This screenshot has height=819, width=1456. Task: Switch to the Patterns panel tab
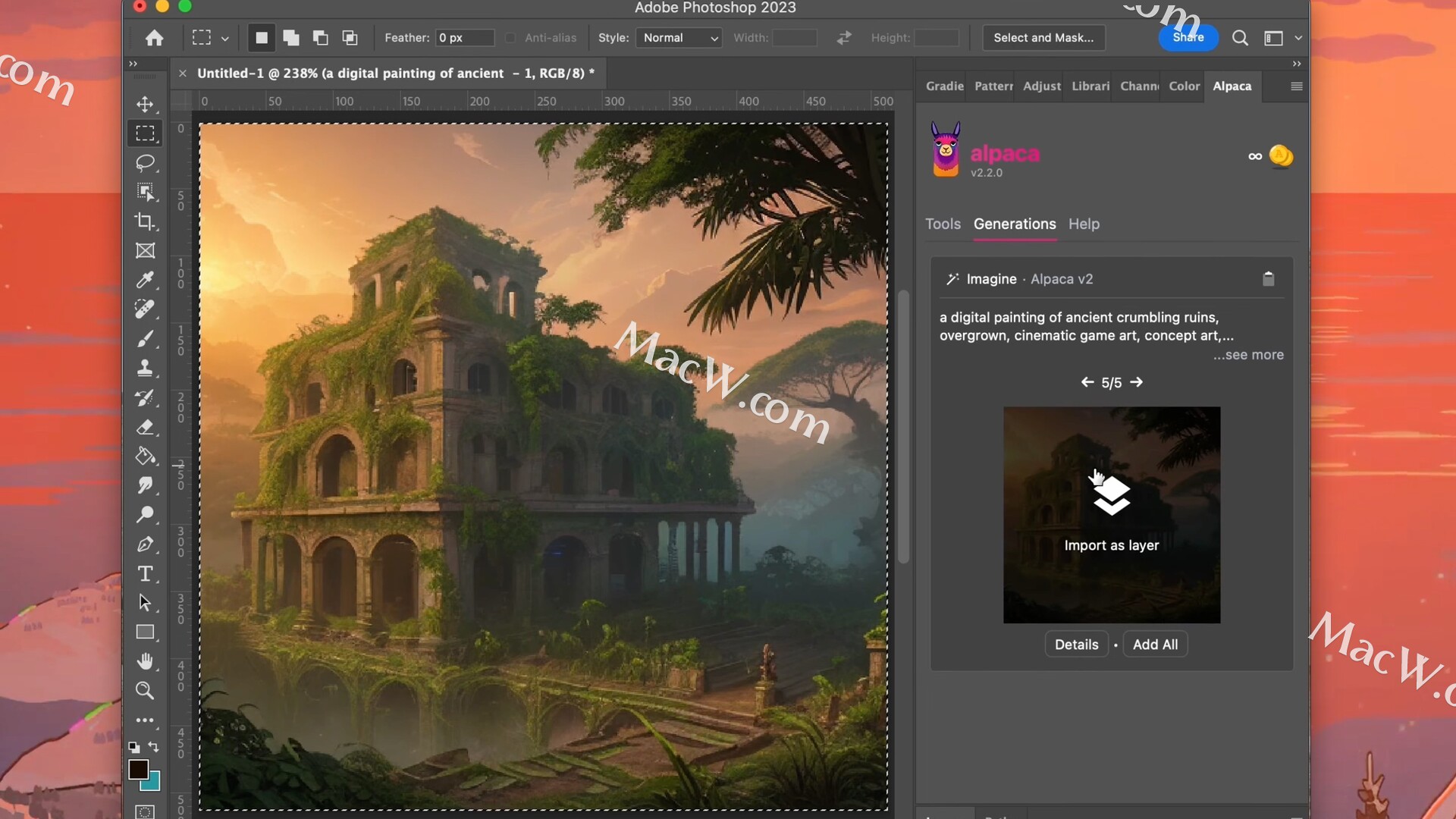(993, 86)
